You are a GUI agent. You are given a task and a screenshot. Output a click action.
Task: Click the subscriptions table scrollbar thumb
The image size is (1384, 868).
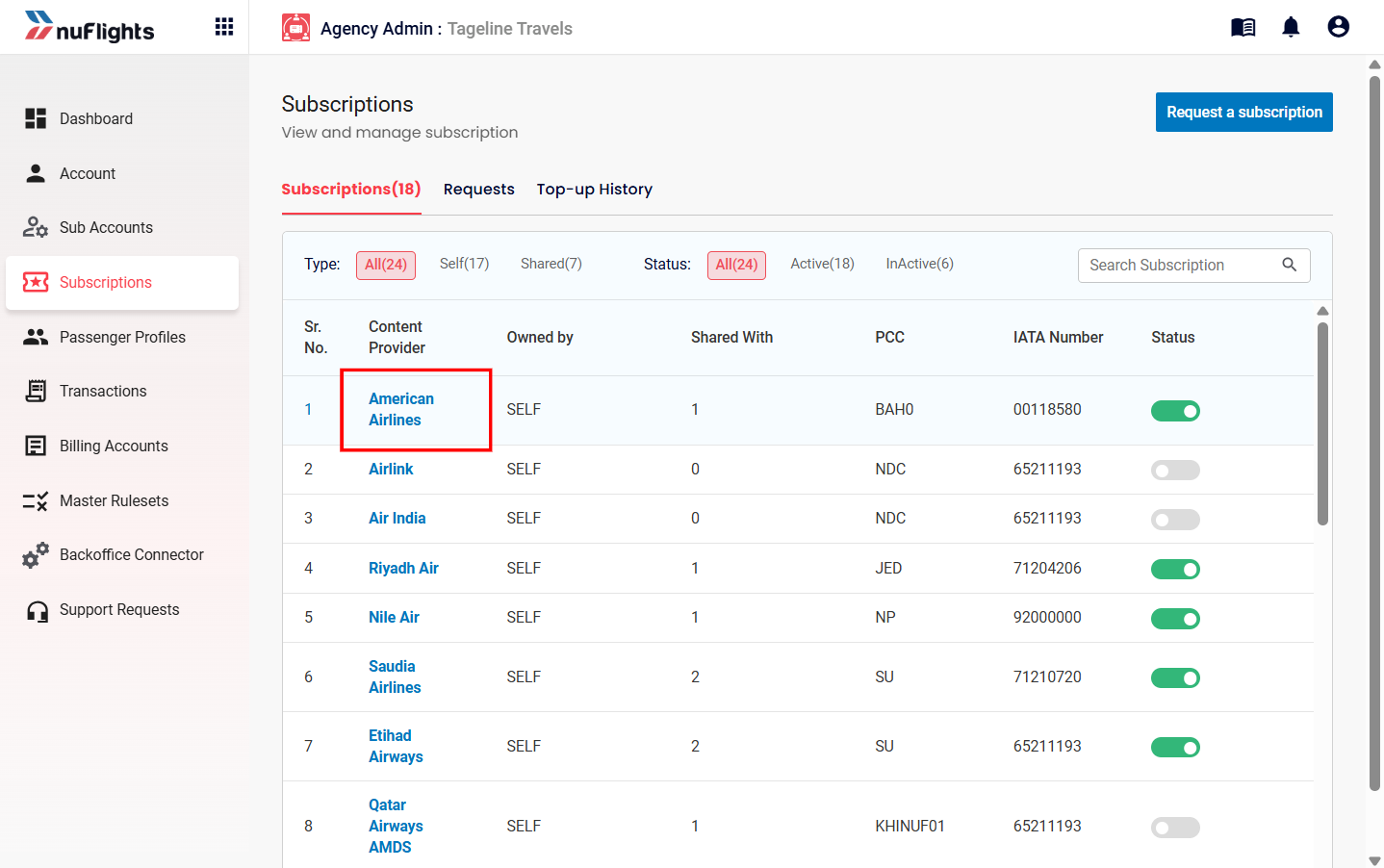(x=1322, y=423)
